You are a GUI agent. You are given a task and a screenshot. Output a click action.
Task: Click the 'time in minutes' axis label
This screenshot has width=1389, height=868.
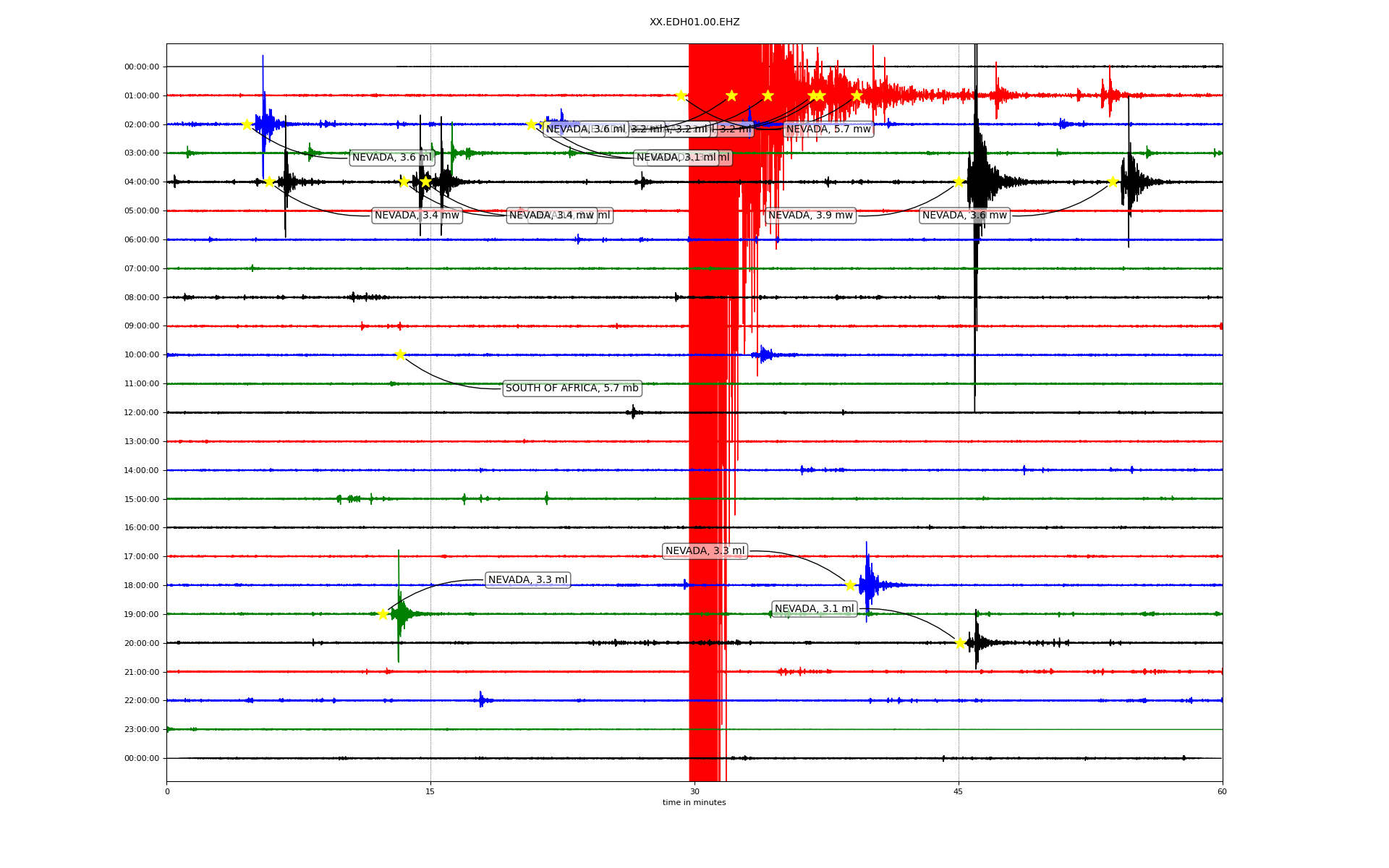point(694,802)
